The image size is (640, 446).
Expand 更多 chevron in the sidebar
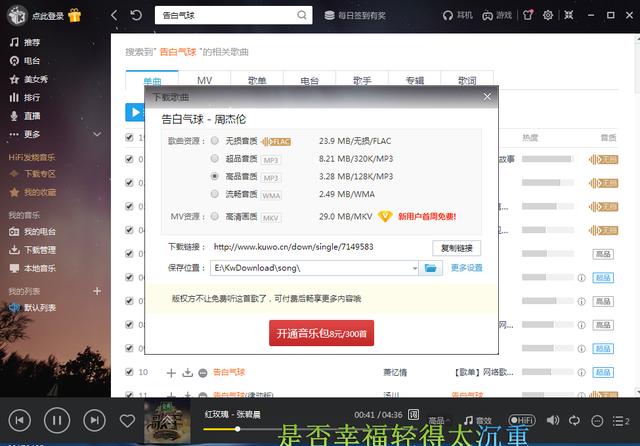pyautogui.click(x=97, y=134)
